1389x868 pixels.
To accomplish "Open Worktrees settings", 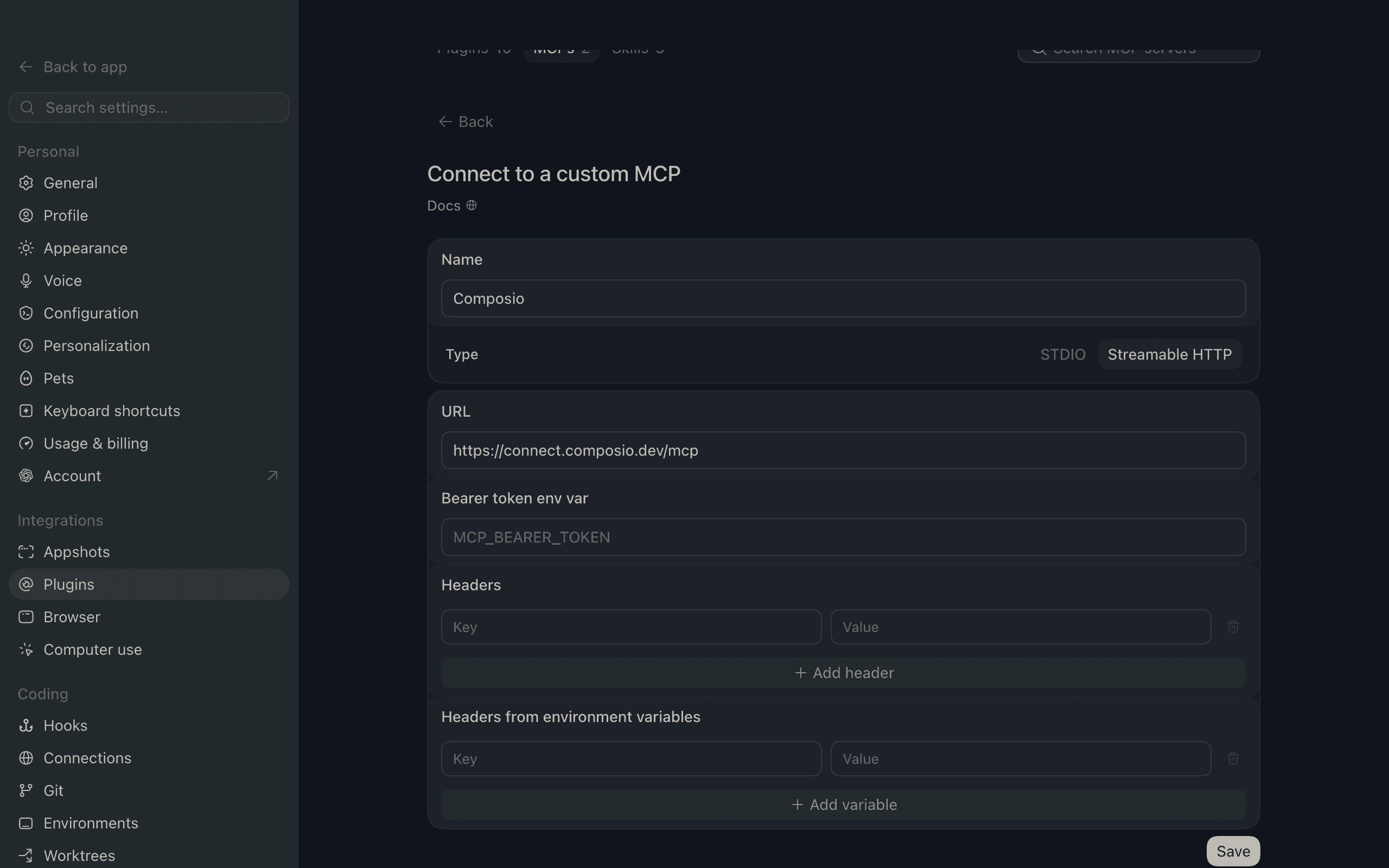I will [x=149, y=856].
